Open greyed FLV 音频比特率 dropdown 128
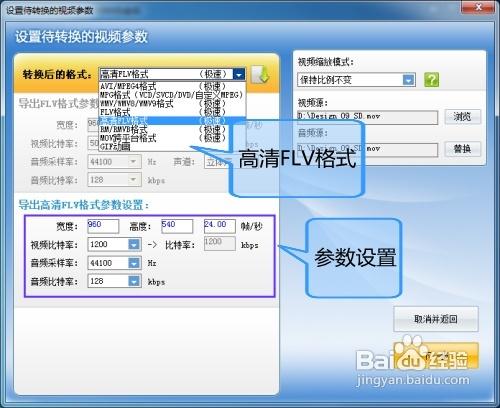The image size is (500, 408). (114, 180)
